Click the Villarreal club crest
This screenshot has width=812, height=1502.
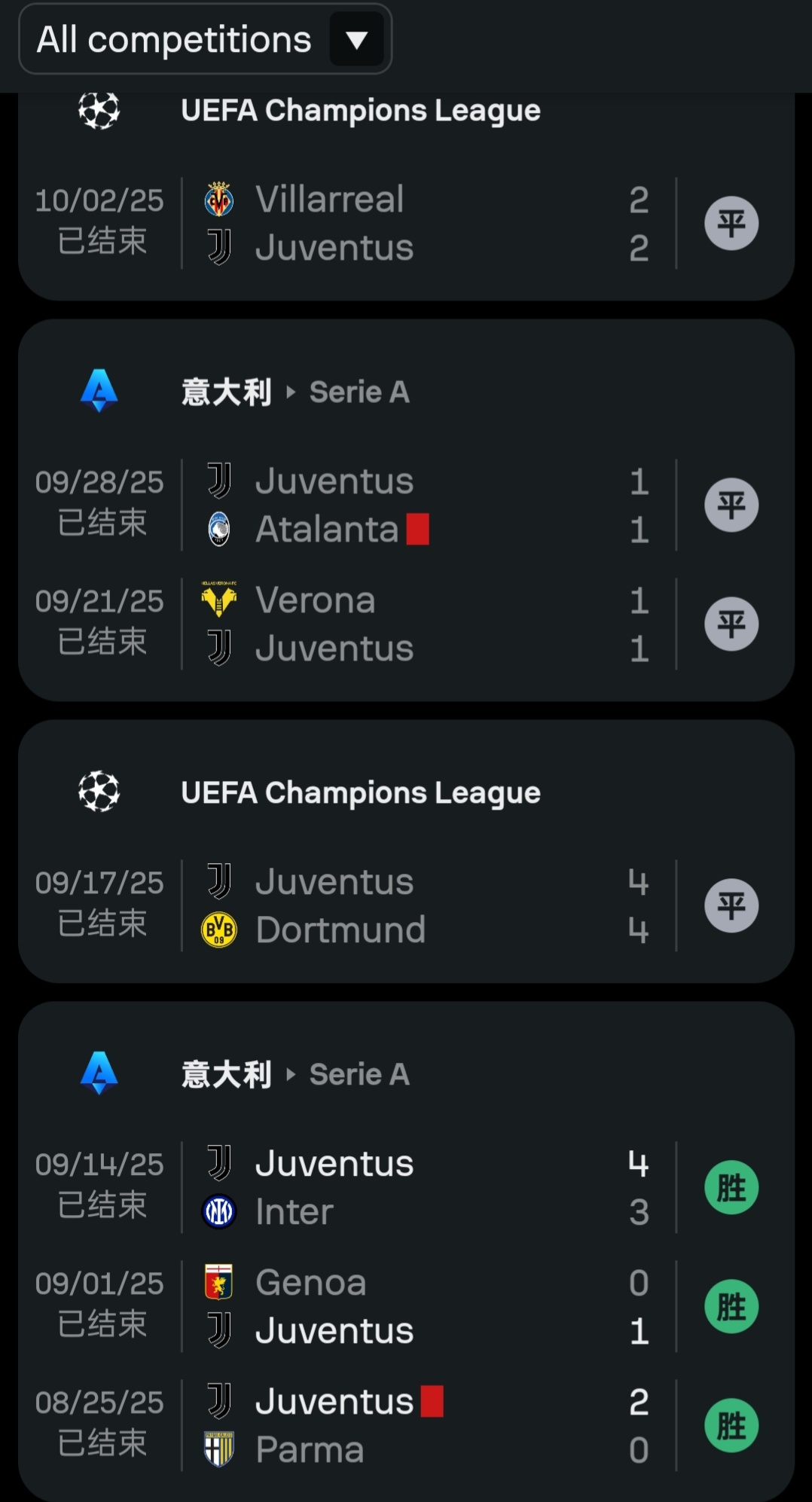[219, 200]
